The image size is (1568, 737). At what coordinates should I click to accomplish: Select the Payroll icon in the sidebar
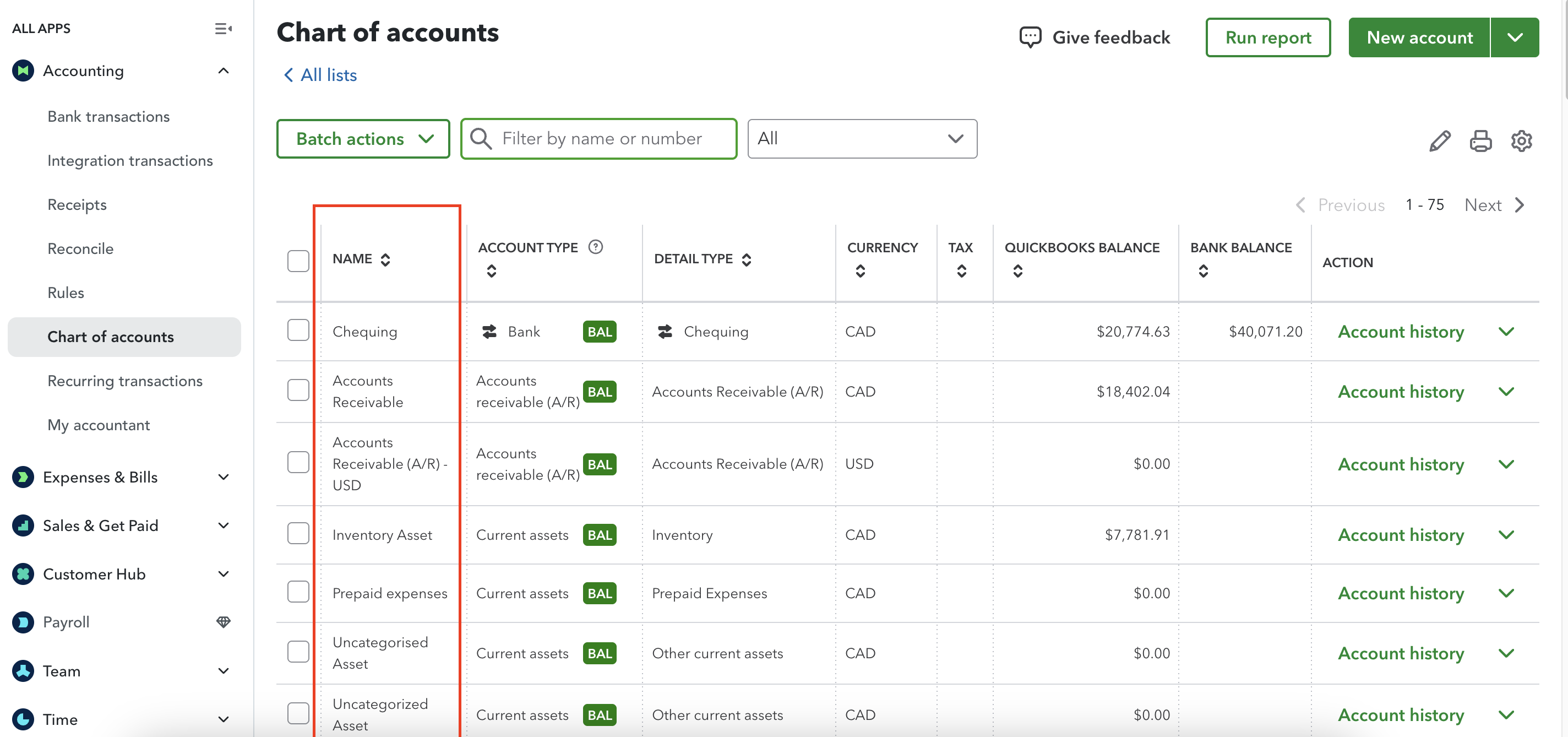click(23, 622)
